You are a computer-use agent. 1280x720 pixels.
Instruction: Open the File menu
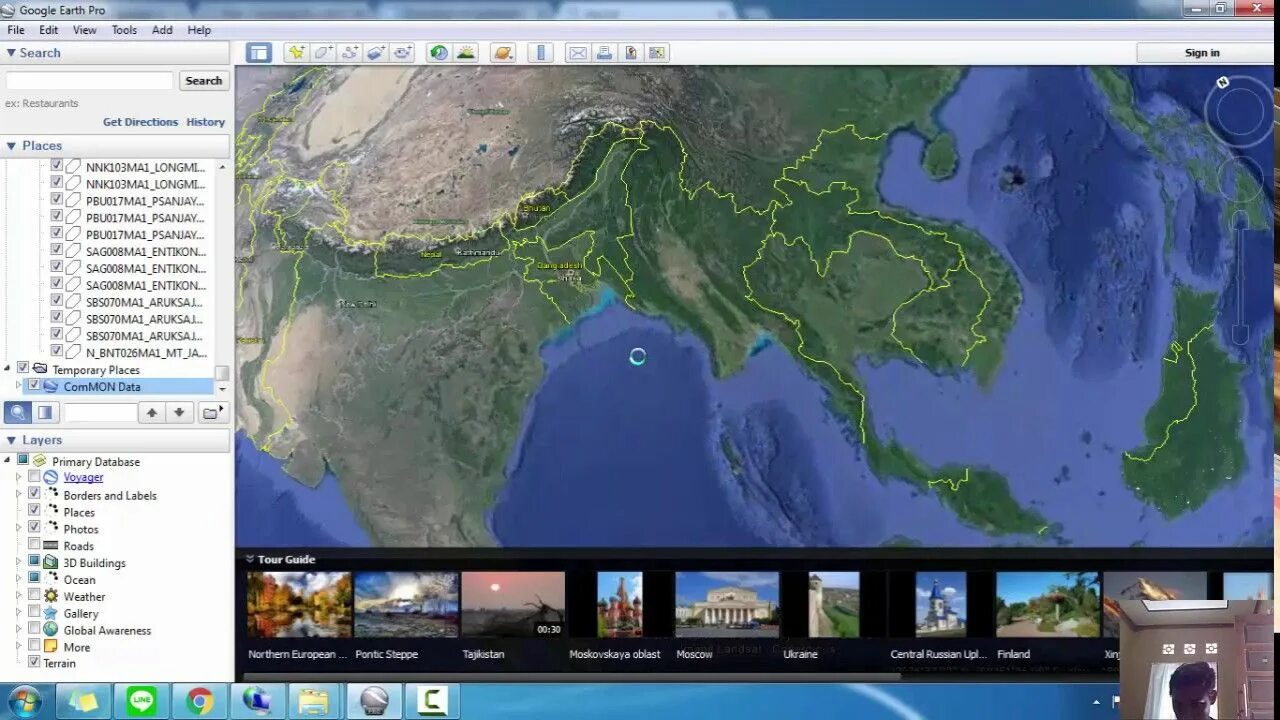click(16, 30)
